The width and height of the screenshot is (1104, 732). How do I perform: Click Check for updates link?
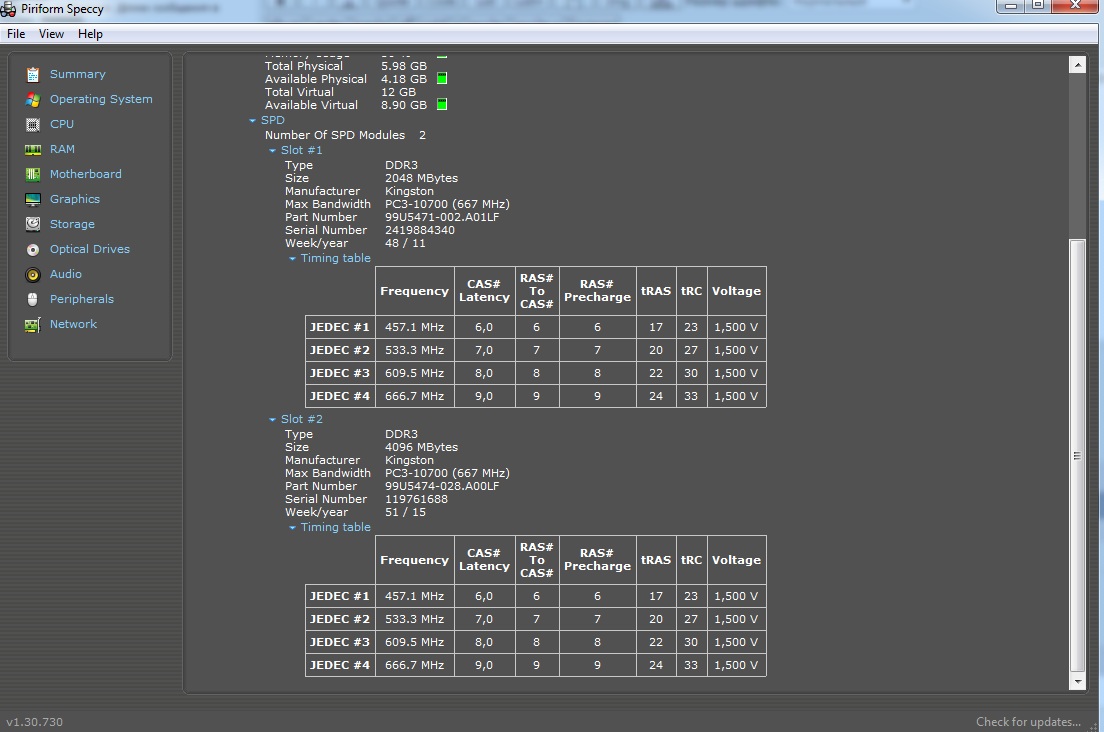tap(1028, 721)
